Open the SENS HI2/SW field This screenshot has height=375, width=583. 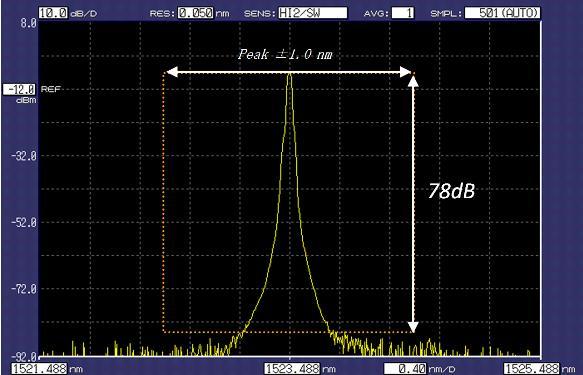coord(313,13)
